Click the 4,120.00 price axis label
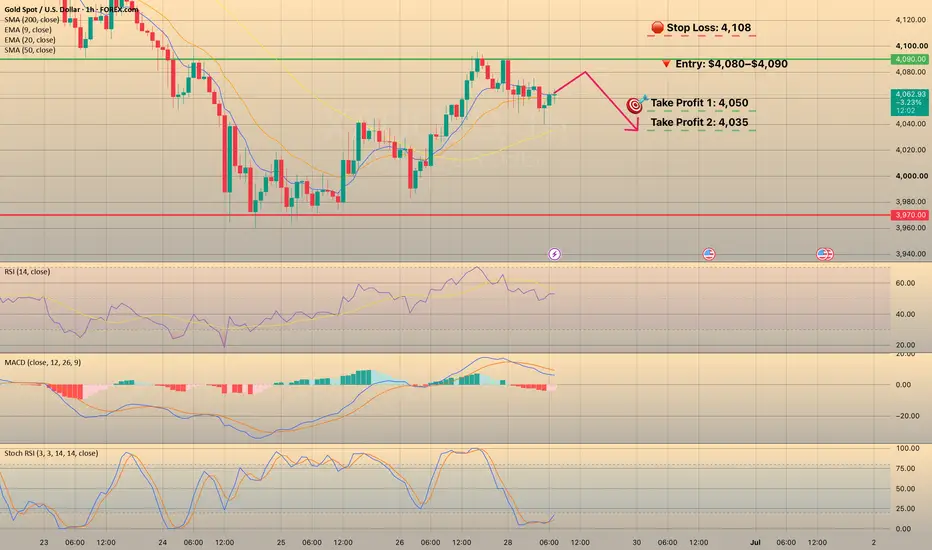 point(911,20)
